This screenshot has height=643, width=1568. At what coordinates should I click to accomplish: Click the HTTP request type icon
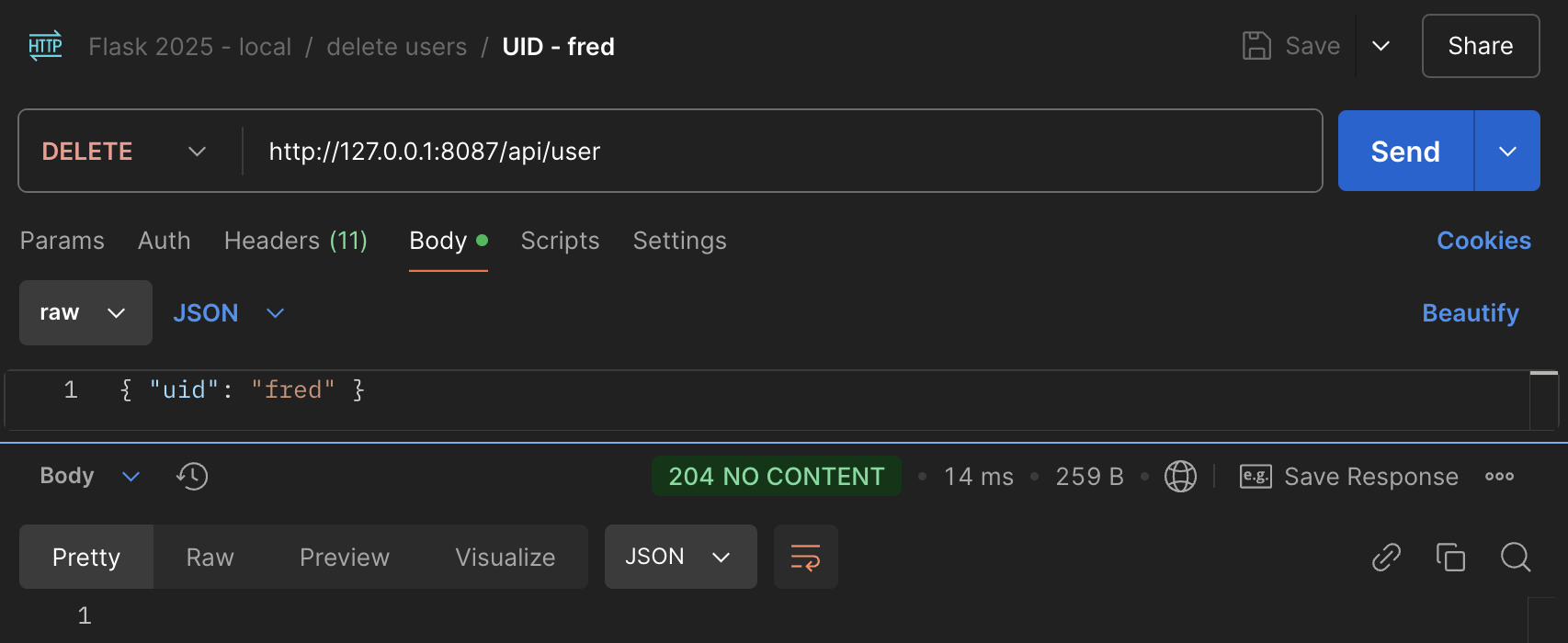click(x=45, y=46)
